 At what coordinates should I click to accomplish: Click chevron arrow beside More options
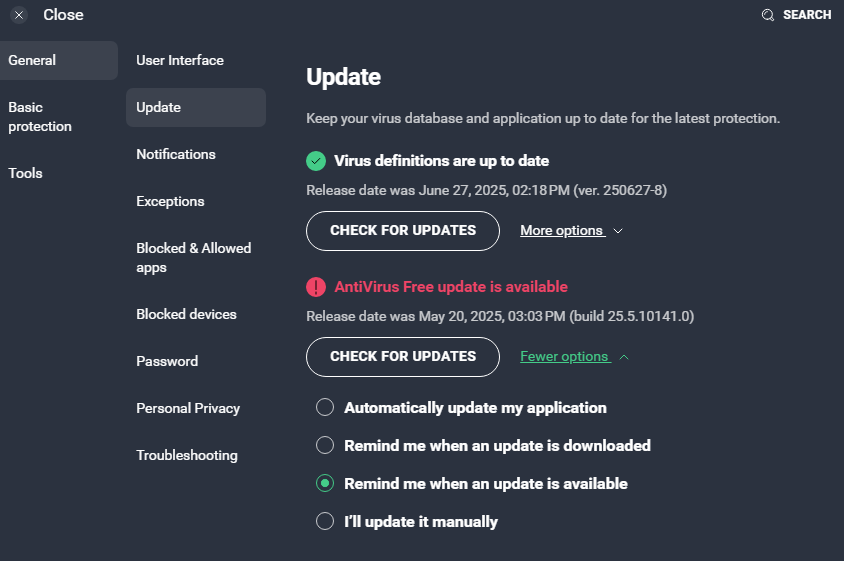(618, 231)
